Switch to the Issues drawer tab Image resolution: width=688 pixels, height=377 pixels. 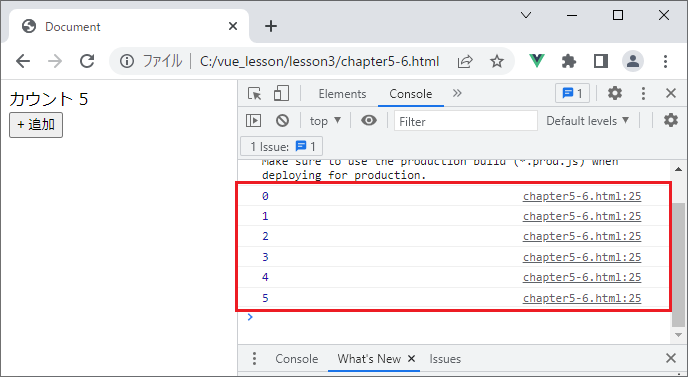(445, 359)
